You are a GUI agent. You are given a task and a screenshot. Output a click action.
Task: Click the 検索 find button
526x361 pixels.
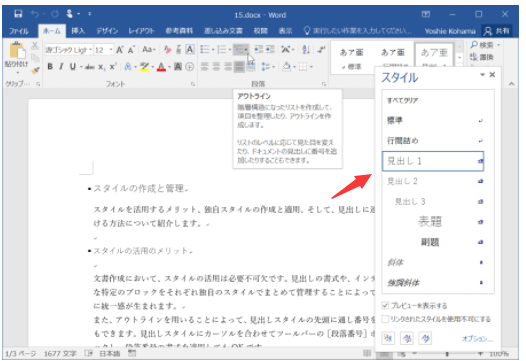pyautogui.click(x=484, y=45)
